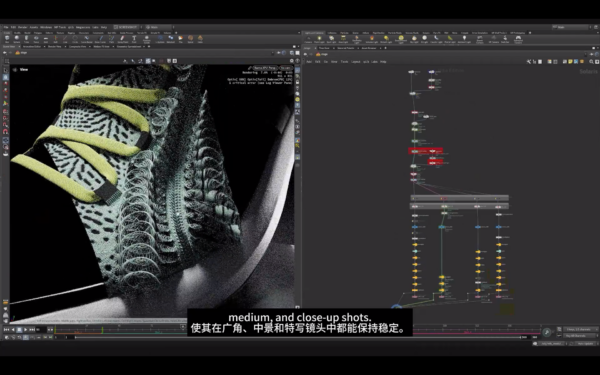Select the Camera shelf tool
The width and height of the screenshot is (600, 375).
(x=308, y=39)
